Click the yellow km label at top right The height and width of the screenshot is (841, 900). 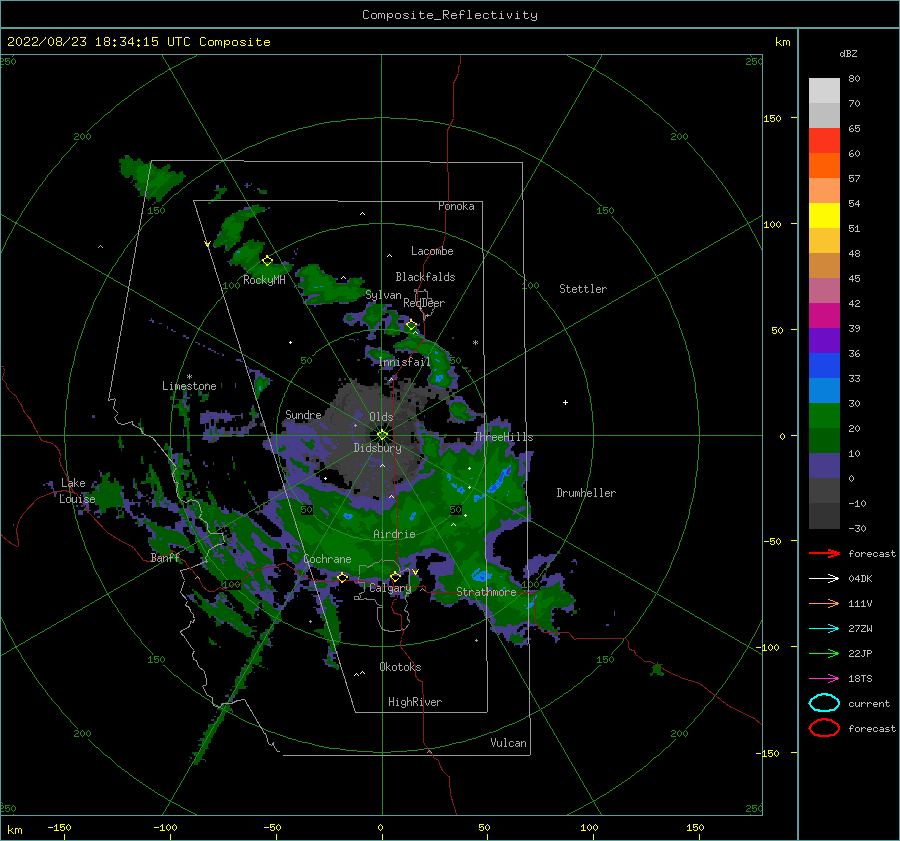[783, 42]
